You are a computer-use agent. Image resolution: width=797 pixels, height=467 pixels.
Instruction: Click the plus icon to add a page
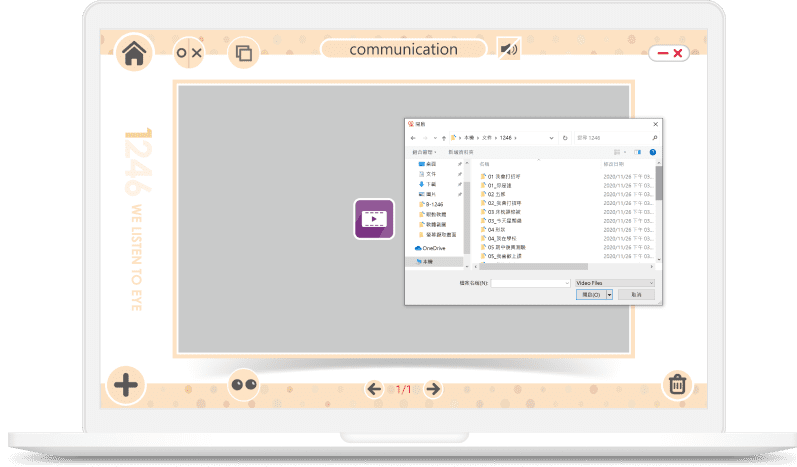(x=126, y=385)
